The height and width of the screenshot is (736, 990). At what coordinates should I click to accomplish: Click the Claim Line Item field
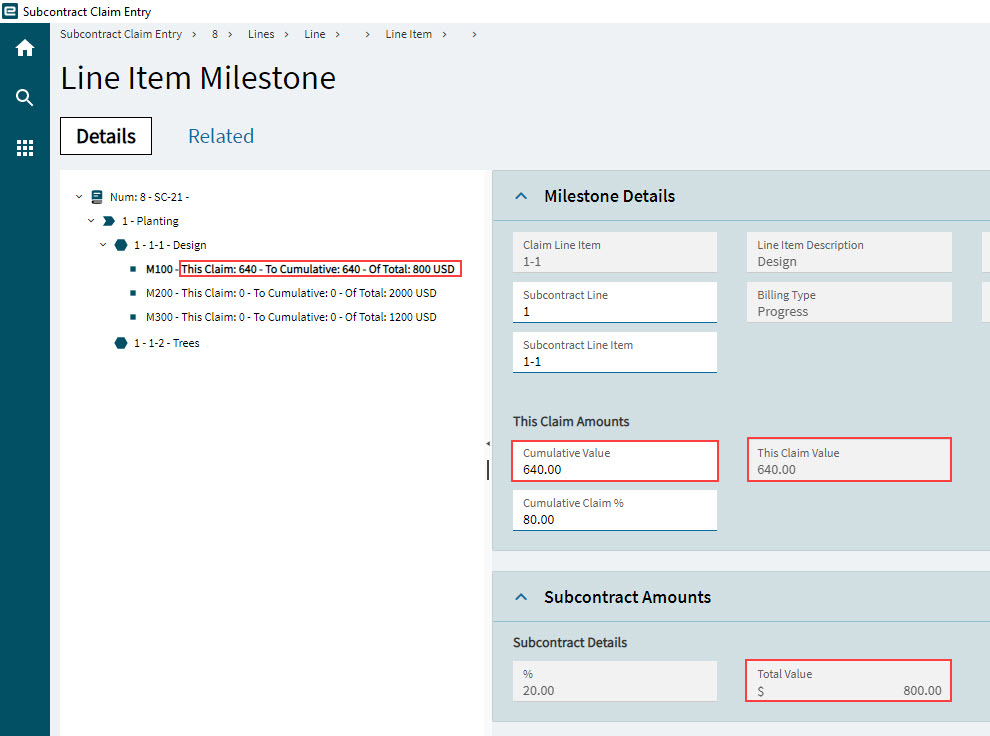point(614,252)
